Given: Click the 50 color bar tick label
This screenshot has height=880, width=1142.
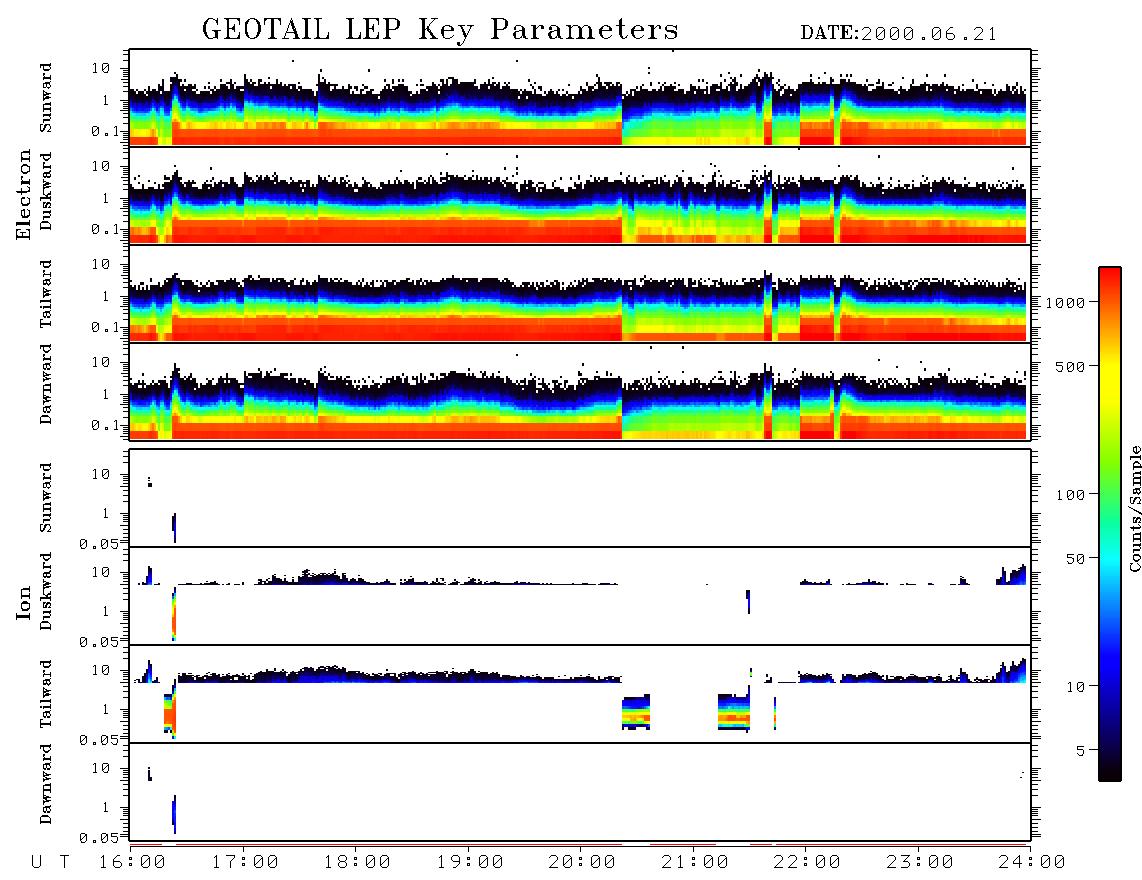Looking at the screenshot, I should [x=1075, y=559].
